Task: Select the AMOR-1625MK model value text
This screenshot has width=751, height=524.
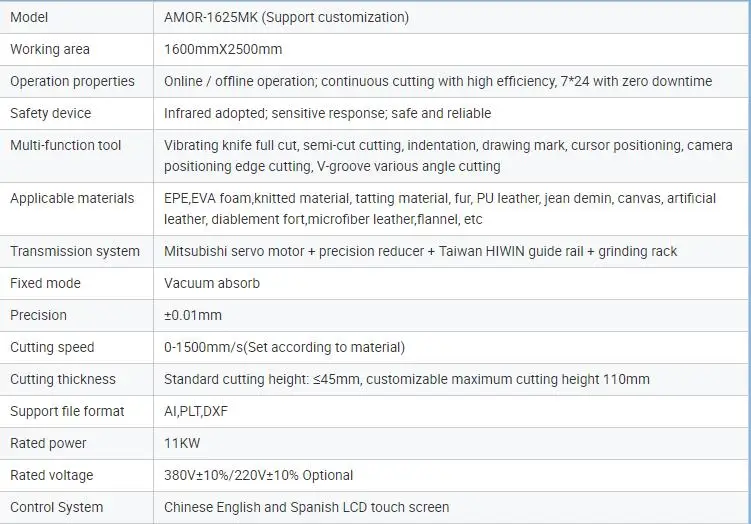Action: [286, 17]
